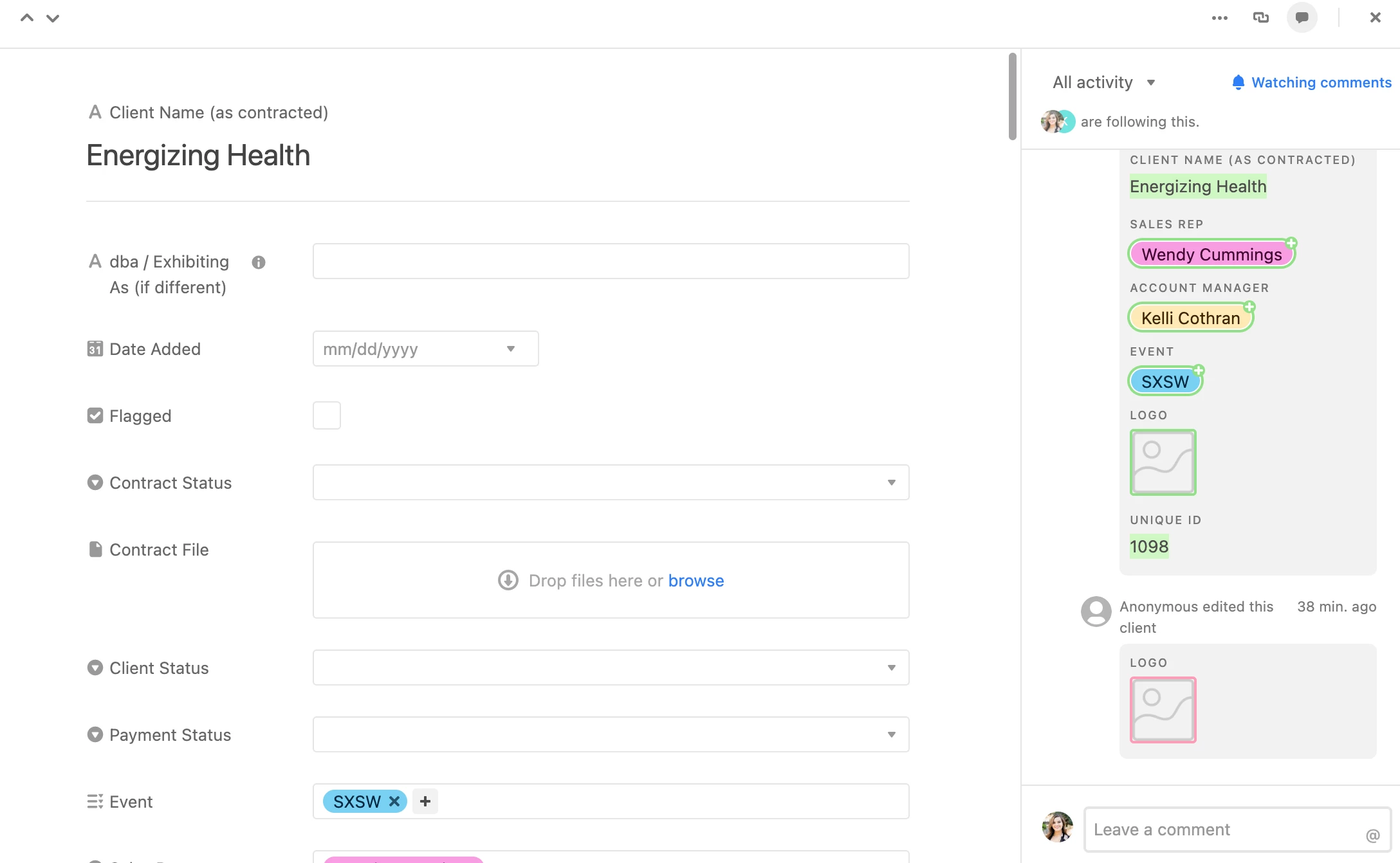Open the three-dots more options menu

(1219, 18)
